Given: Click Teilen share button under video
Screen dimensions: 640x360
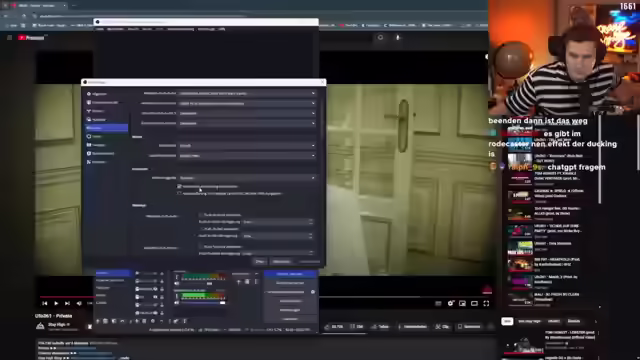Looking at the screenshot, I should point(380,327).
